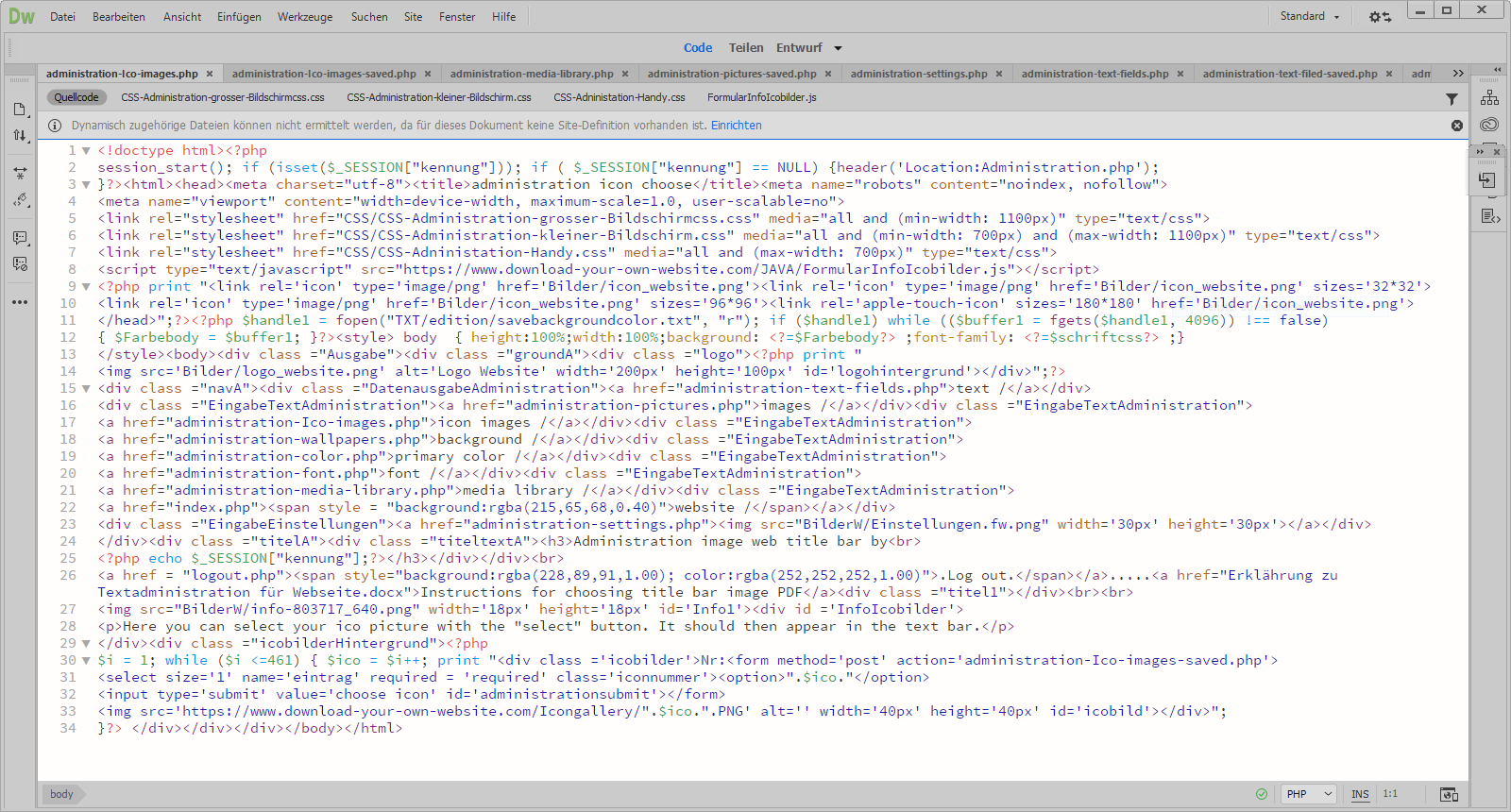Viewport: 1511px width, 812px height.
Task: Open CSS-Adninistation-Handy.css related file
Action: (620, 97)
